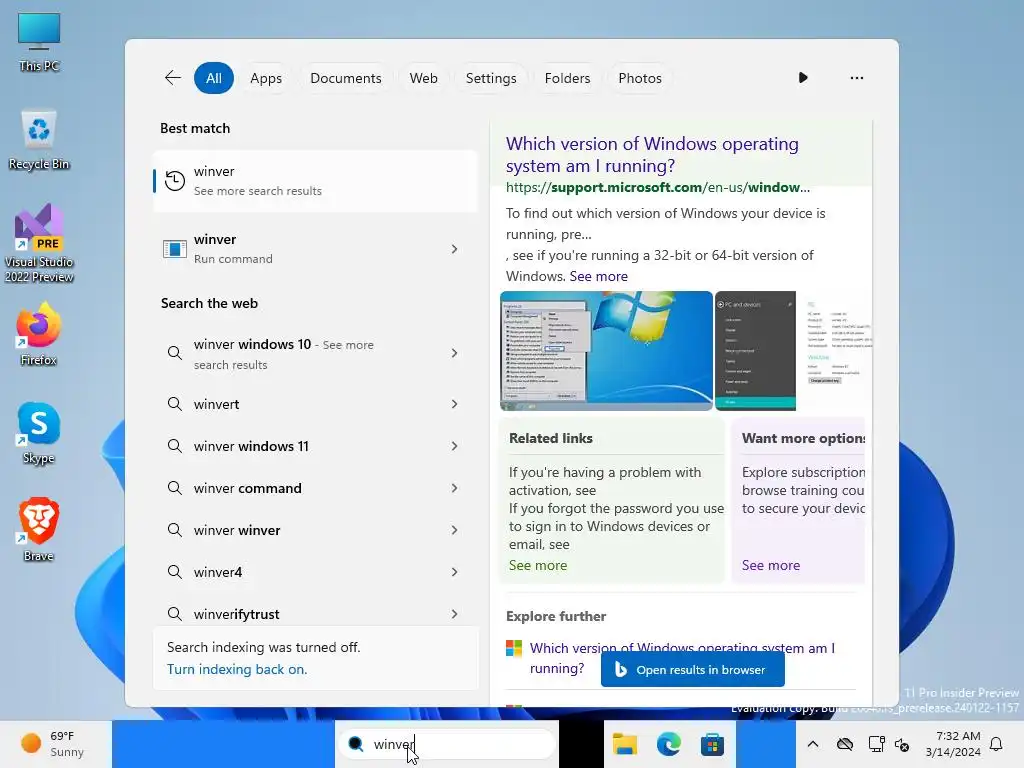Click the taskbar search magnifier icon

(x=356, y=744)
